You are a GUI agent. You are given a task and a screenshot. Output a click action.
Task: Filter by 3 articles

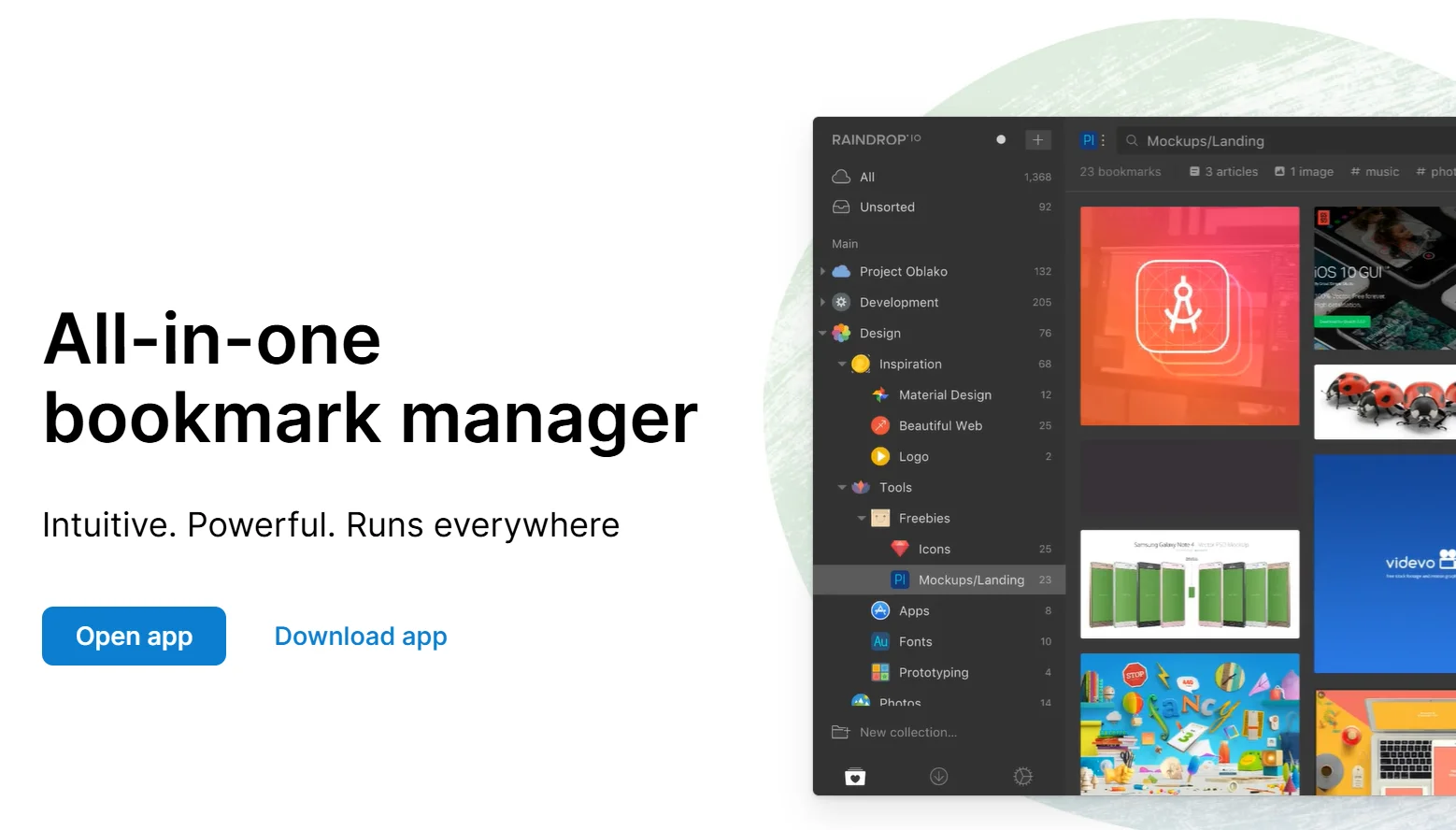1223,172
